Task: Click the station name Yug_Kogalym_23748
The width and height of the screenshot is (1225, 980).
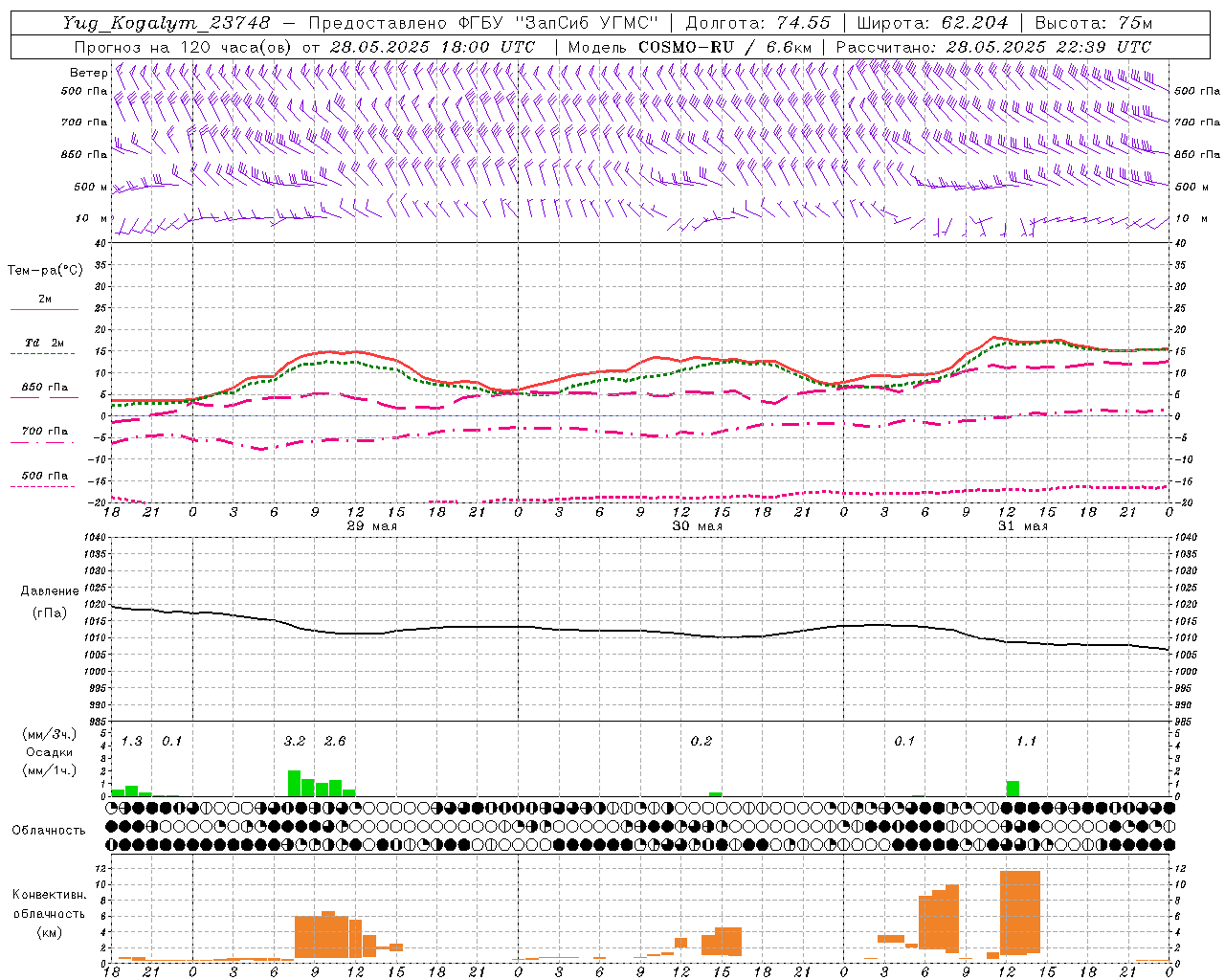Action: [x=166, y=23]
